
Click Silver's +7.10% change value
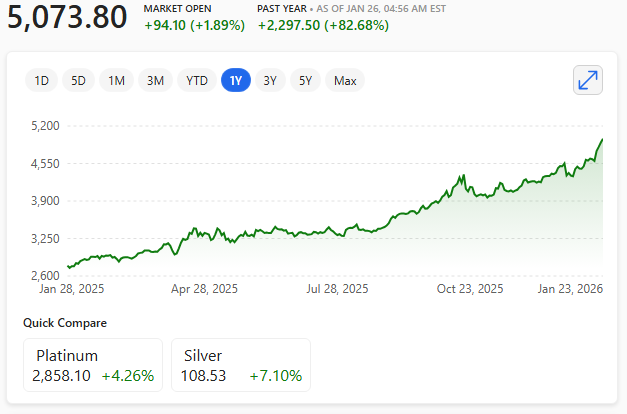(x=279, y=377)
